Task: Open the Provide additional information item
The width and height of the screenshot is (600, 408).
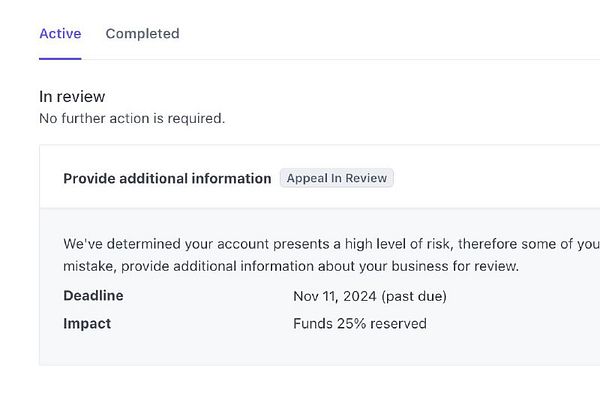Action: pos(167,178)
